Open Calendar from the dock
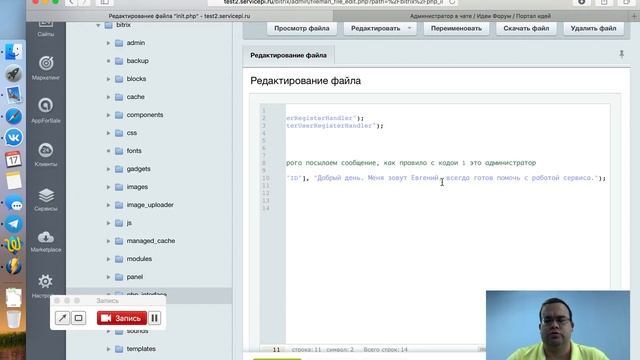Image resolution: width=640 pixels, height=360 pixels. pyautogui.click(x=13, y=159)
